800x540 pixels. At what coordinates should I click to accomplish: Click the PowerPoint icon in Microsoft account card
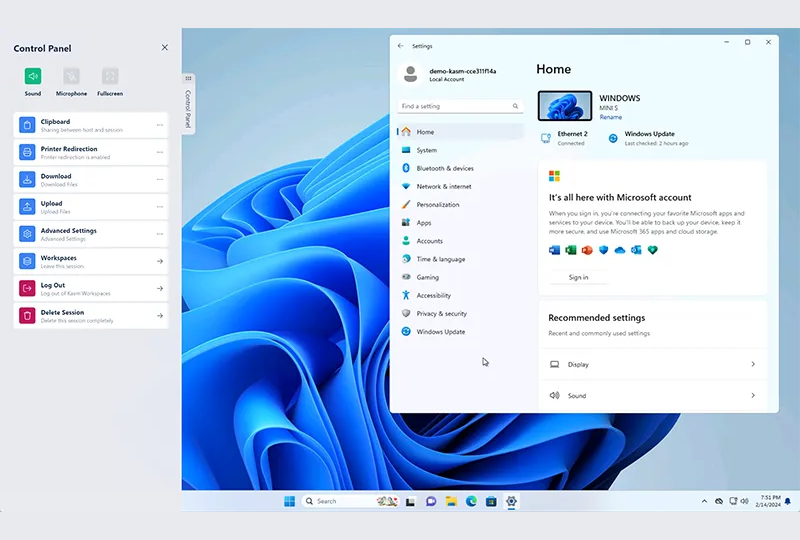click(587, 250)
